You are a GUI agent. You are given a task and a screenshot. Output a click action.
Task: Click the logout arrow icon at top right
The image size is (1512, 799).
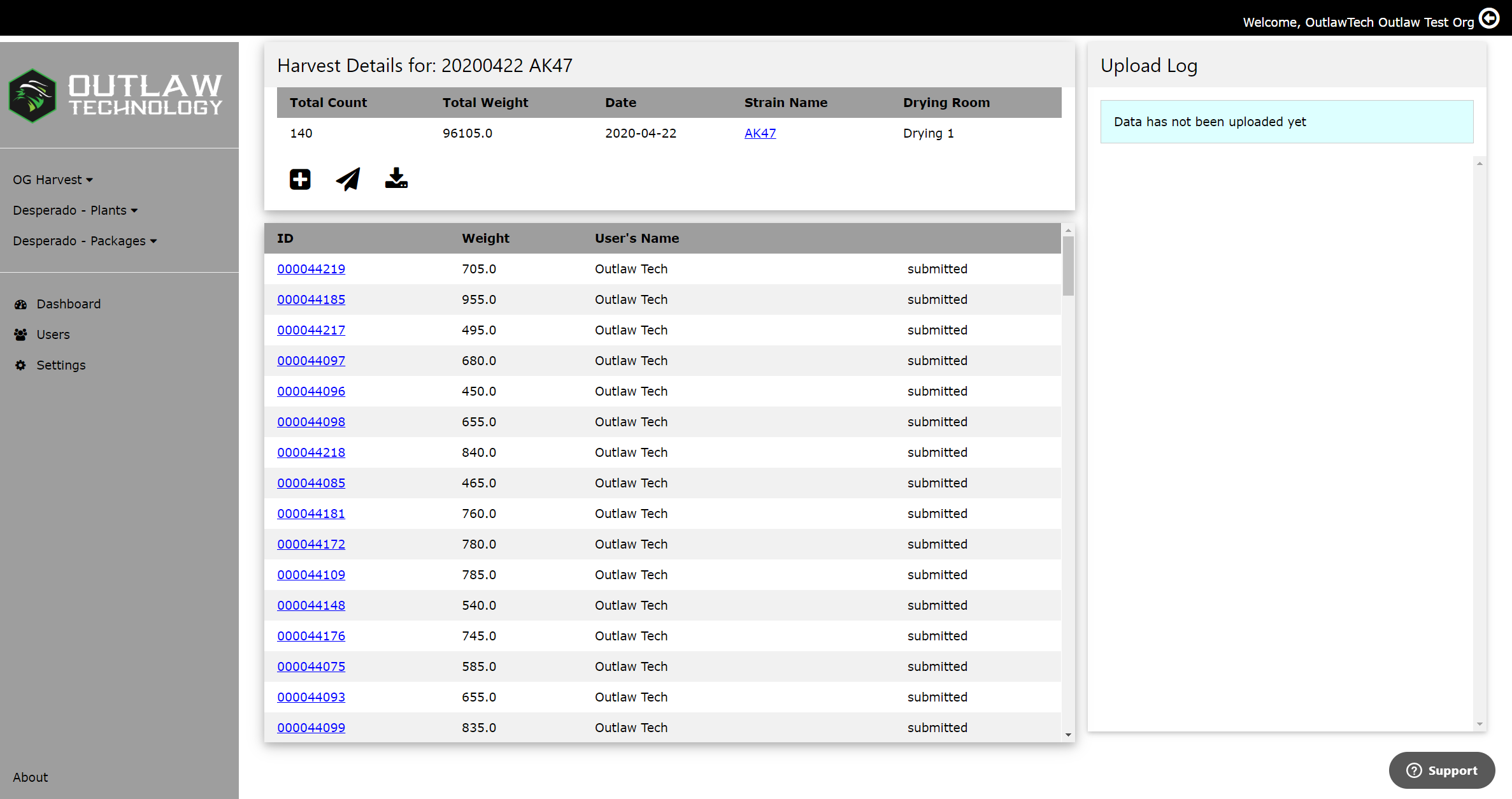pos(1489,18)
